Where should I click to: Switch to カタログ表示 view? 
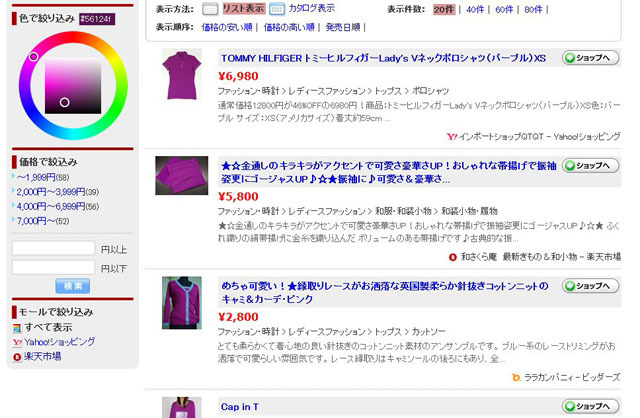coord(312,8)
